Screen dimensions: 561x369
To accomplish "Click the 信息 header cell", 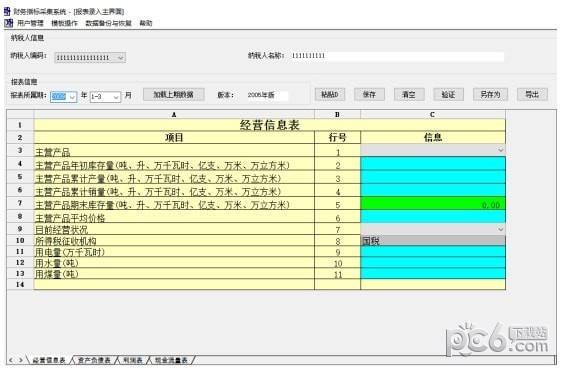I will point(433,137).
